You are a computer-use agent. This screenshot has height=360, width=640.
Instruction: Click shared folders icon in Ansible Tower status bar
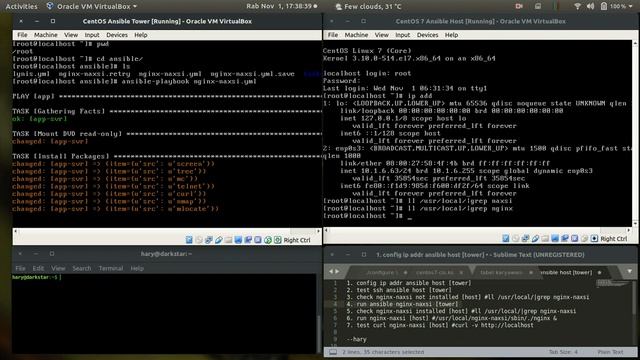coord(228,240)
